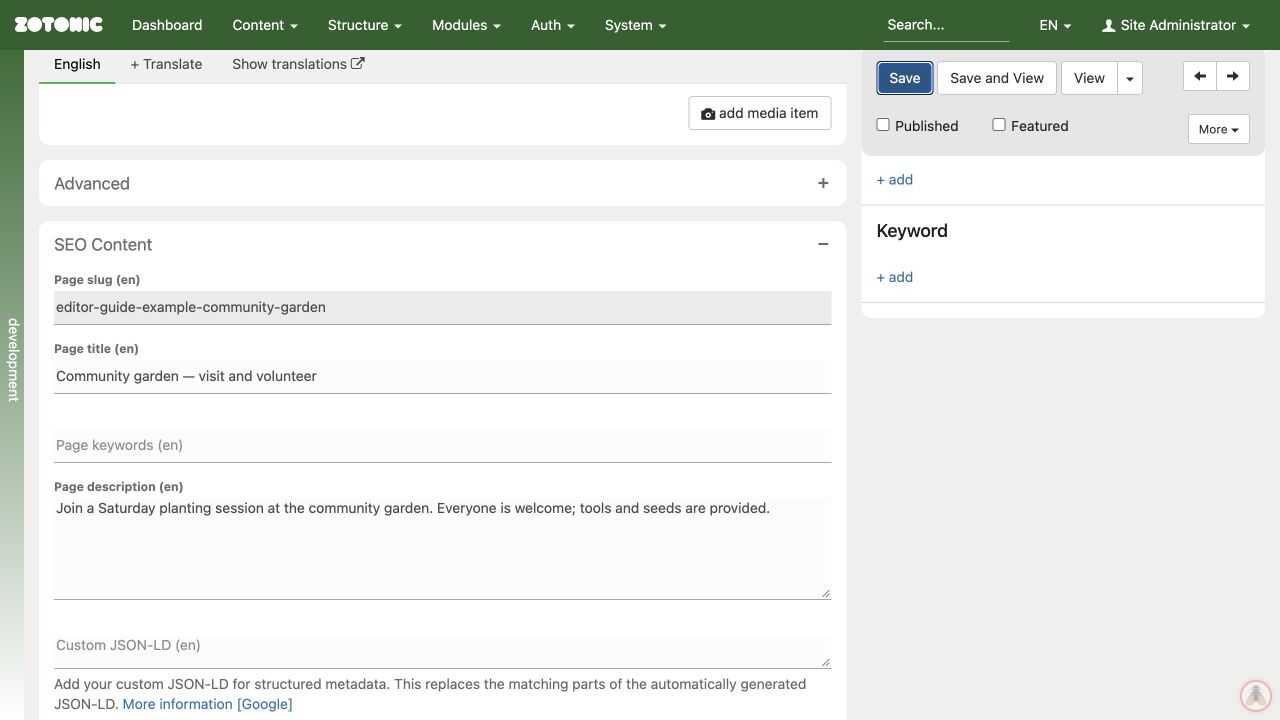Click the View button
Image resolution: width=1280 pixels, height=720 pixels.
click(1089, 78)
